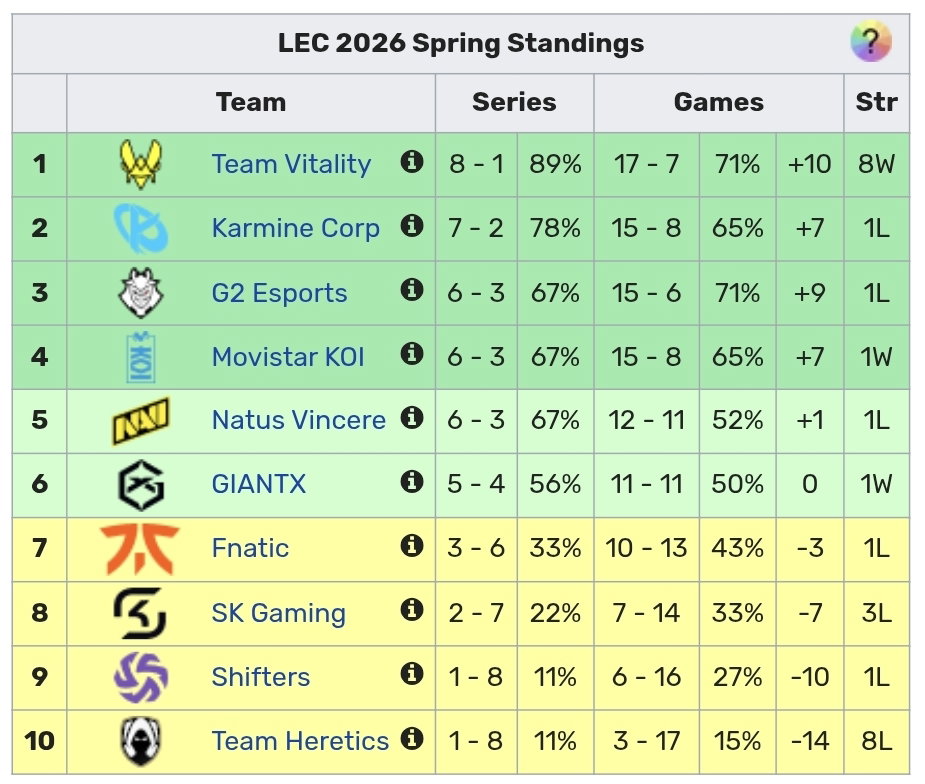925x784 pixels.
Task: Click the orange Fnatic logo
Action: pos(140,549)
